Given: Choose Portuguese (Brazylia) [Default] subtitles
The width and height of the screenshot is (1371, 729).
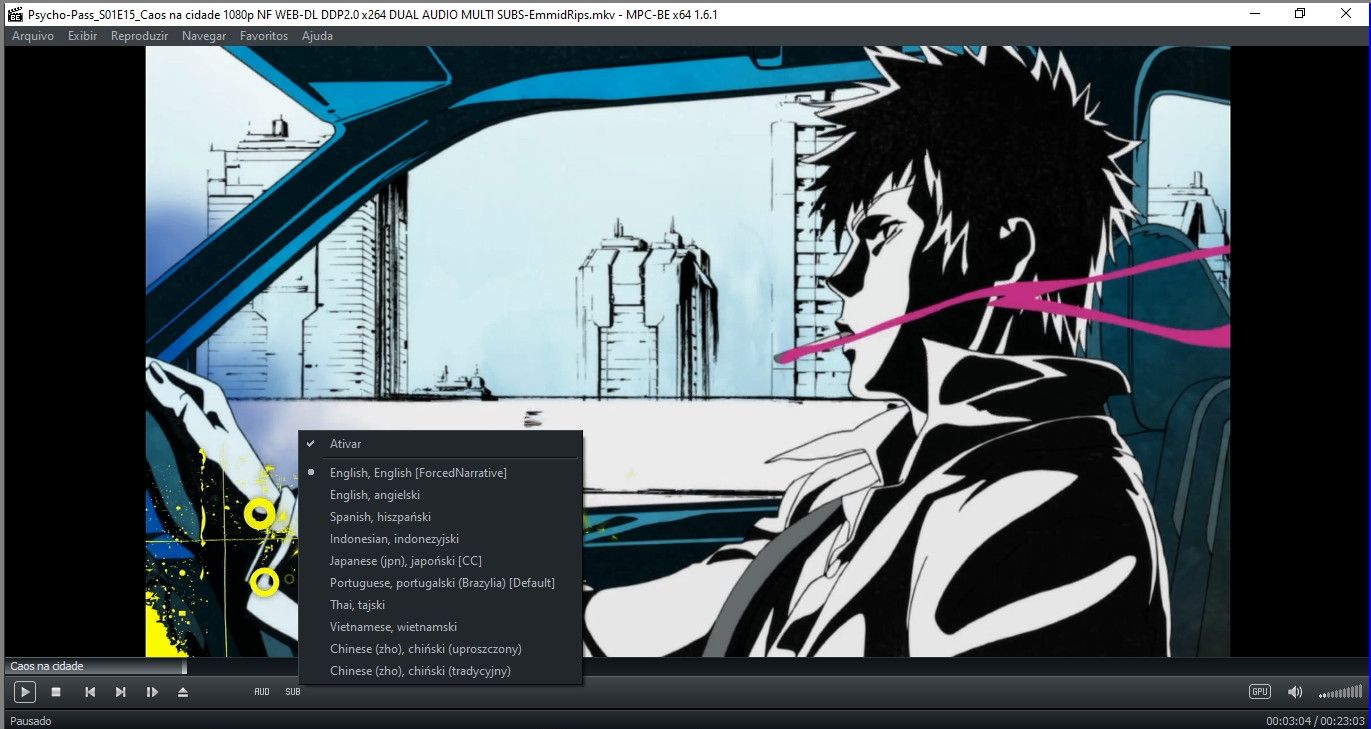Looking at the screenshot, I should (x=442, y=583).
